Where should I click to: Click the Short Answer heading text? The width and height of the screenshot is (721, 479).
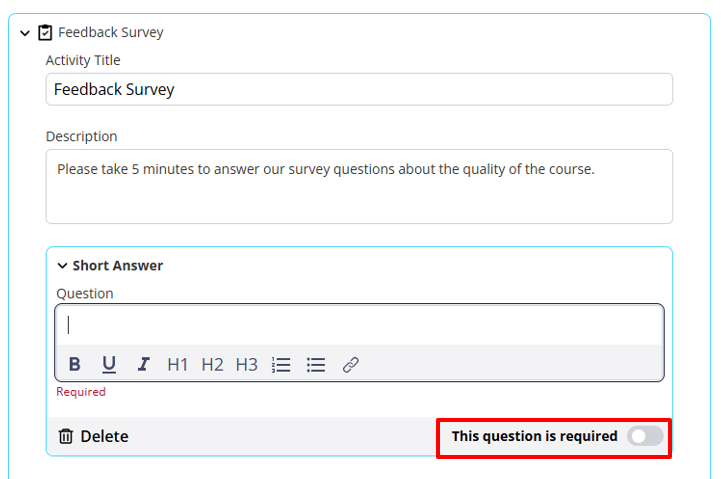pos(118,266)
